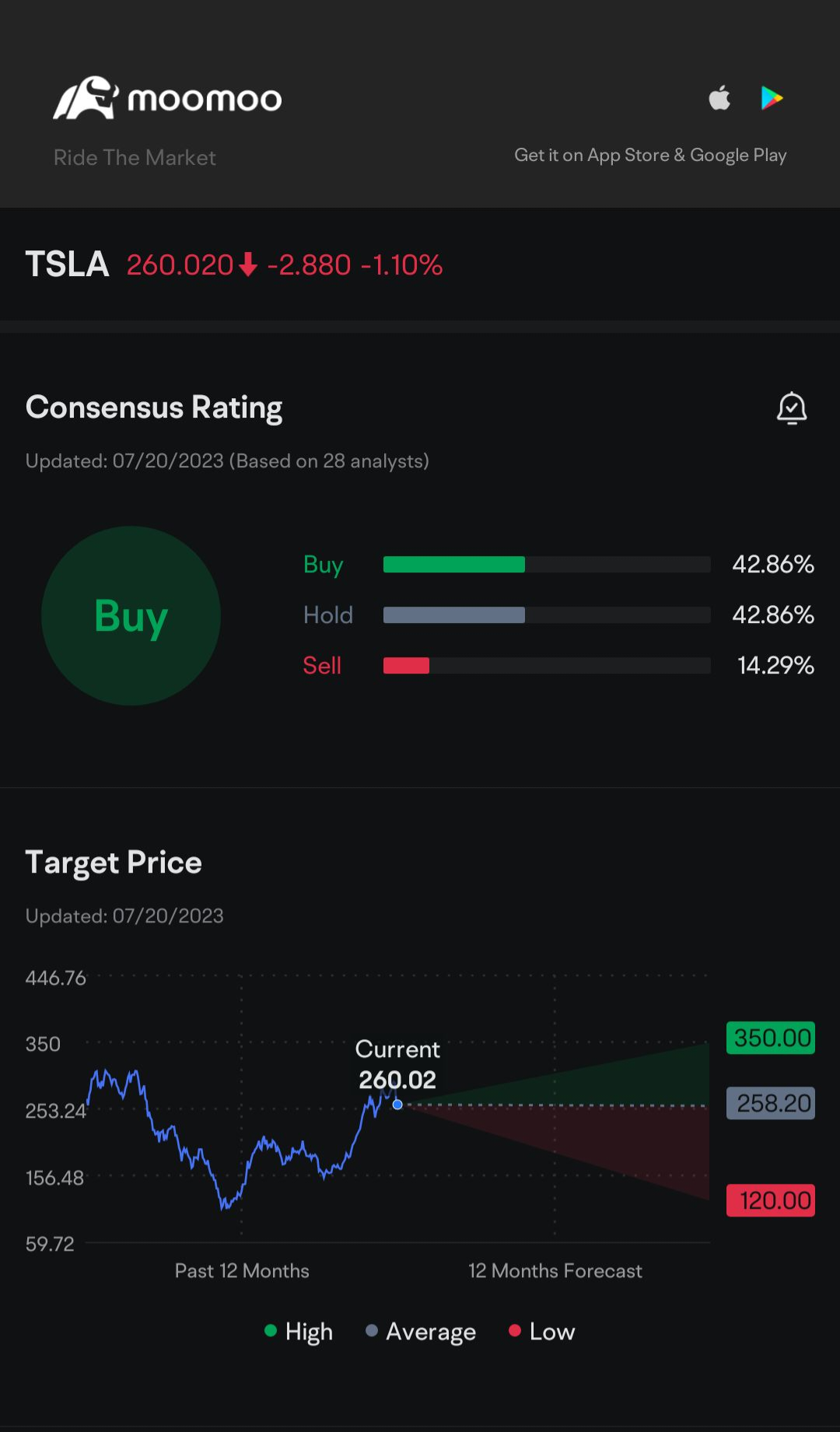Click the red Sell percentage bar
Image resolution: width=840 pixels, height=1432 pixels.
tap(406, 666)
